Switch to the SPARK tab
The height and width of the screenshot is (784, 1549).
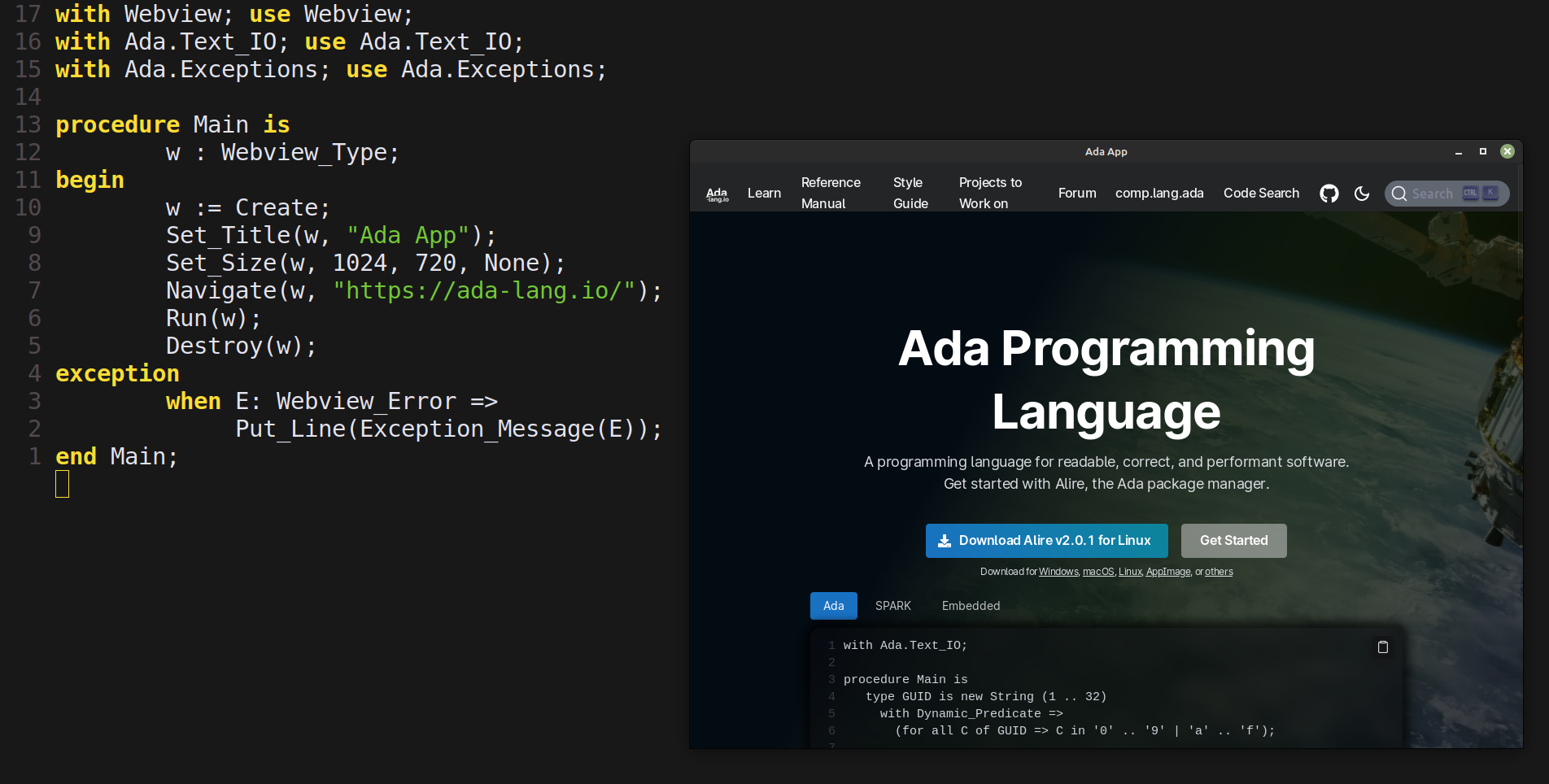tap(892, 606)
